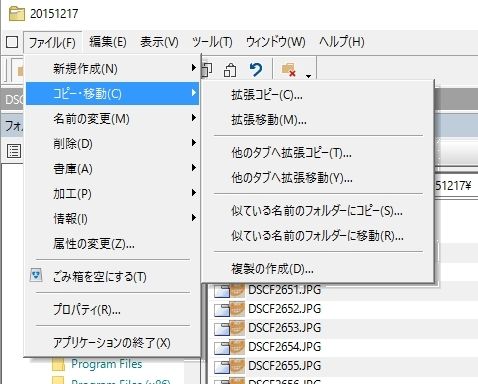Viewport: 478px width, 384px height.
Task: Open the ファイル(F) menu
Action: click(x=52, y=42)
